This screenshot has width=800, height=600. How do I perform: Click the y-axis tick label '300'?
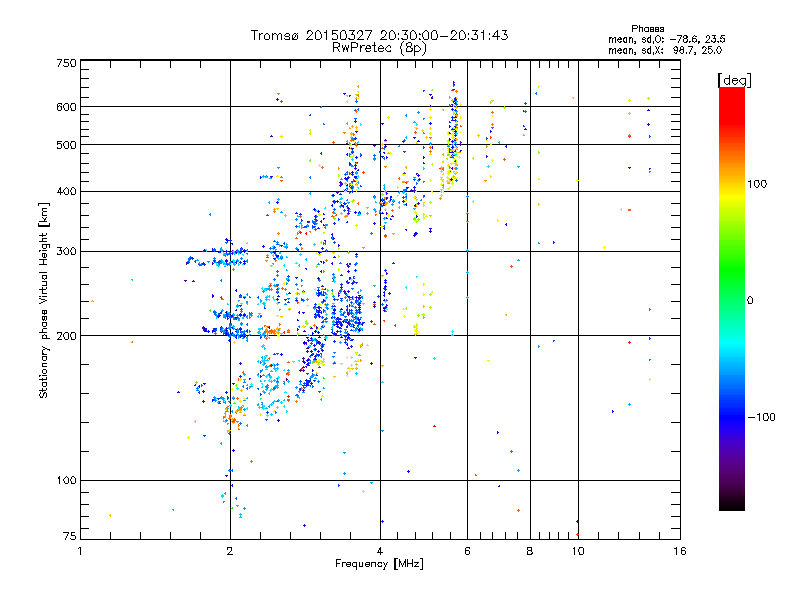point(66,252)
